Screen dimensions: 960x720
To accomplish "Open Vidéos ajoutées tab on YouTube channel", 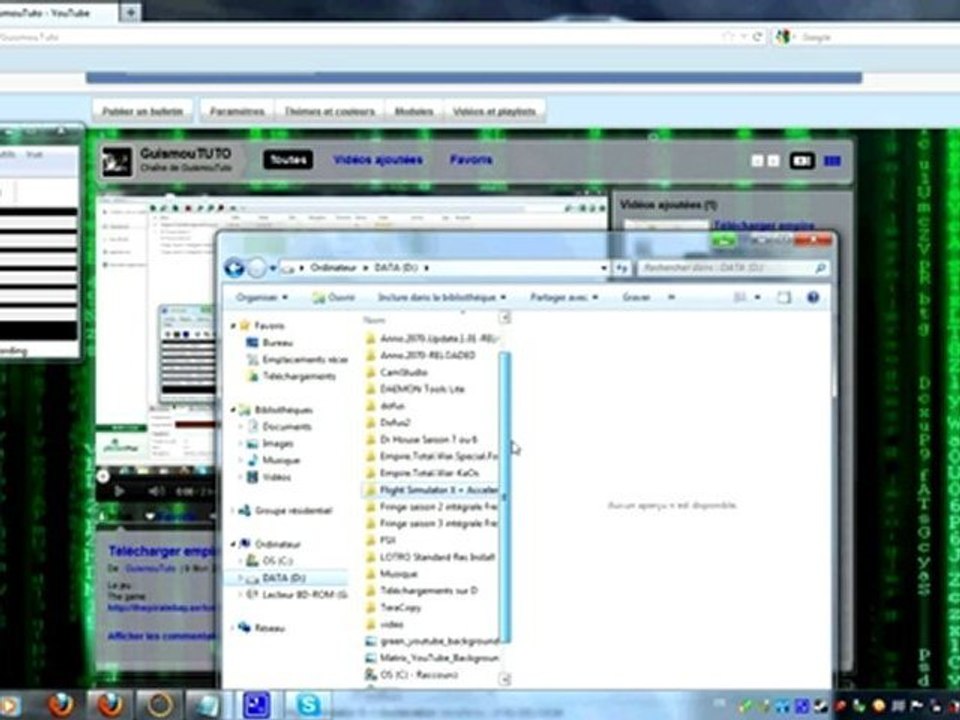I will (x=378, y=160).
